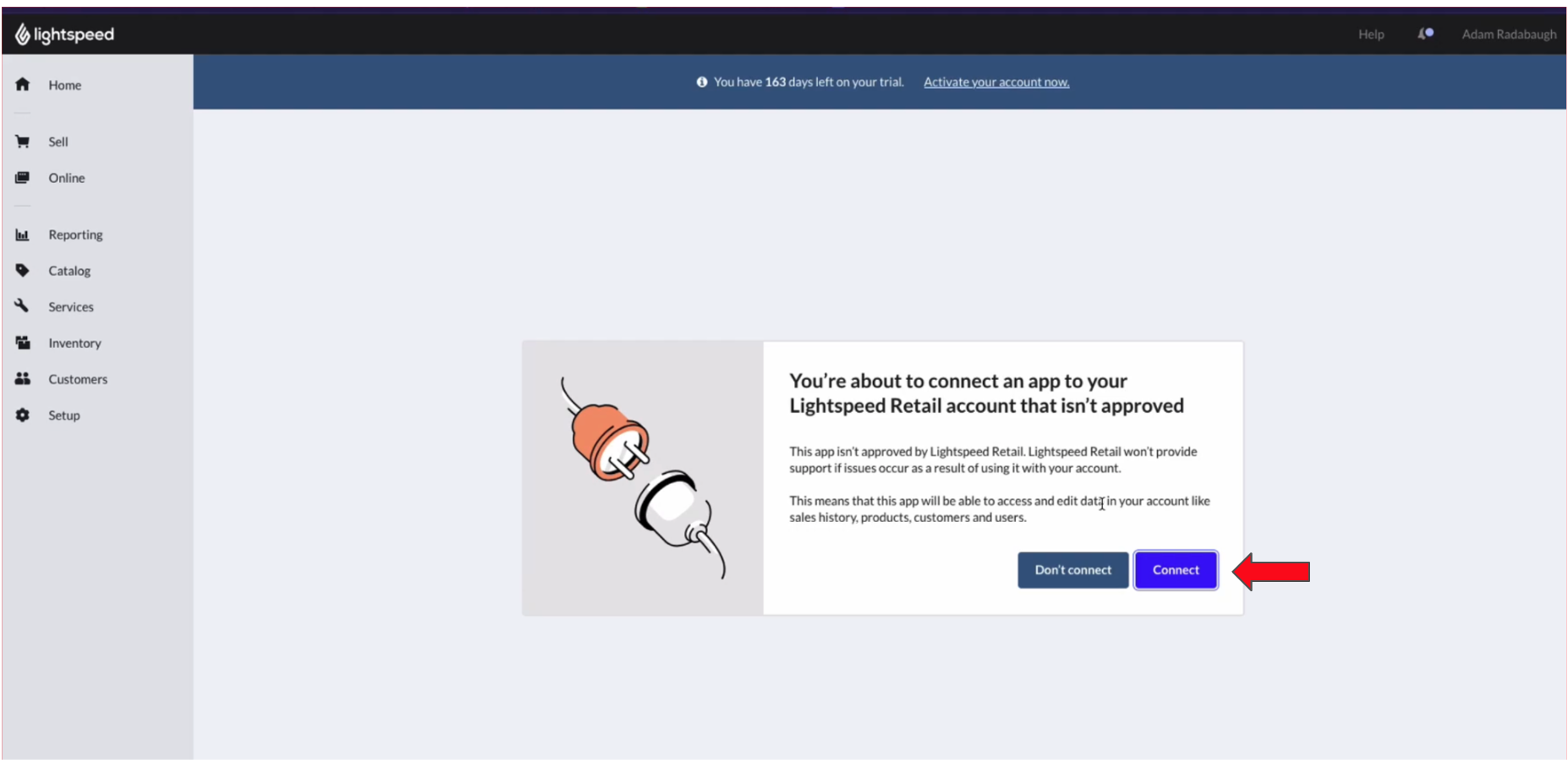Click the trial days remaining banner text
The image size is (1568, 763).
tap(809, 82)
